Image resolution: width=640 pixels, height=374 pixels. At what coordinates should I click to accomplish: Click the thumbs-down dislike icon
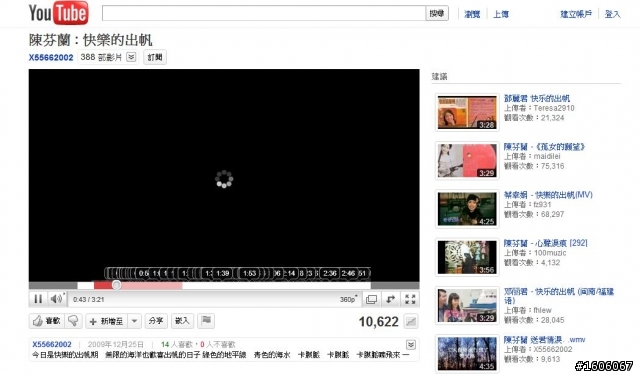point(73,321)
